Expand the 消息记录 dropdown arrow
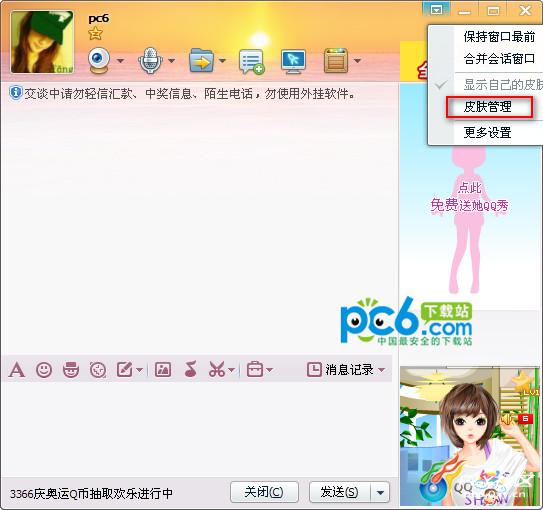This screenshot has width=543, height=510. (x=381, y=370)
